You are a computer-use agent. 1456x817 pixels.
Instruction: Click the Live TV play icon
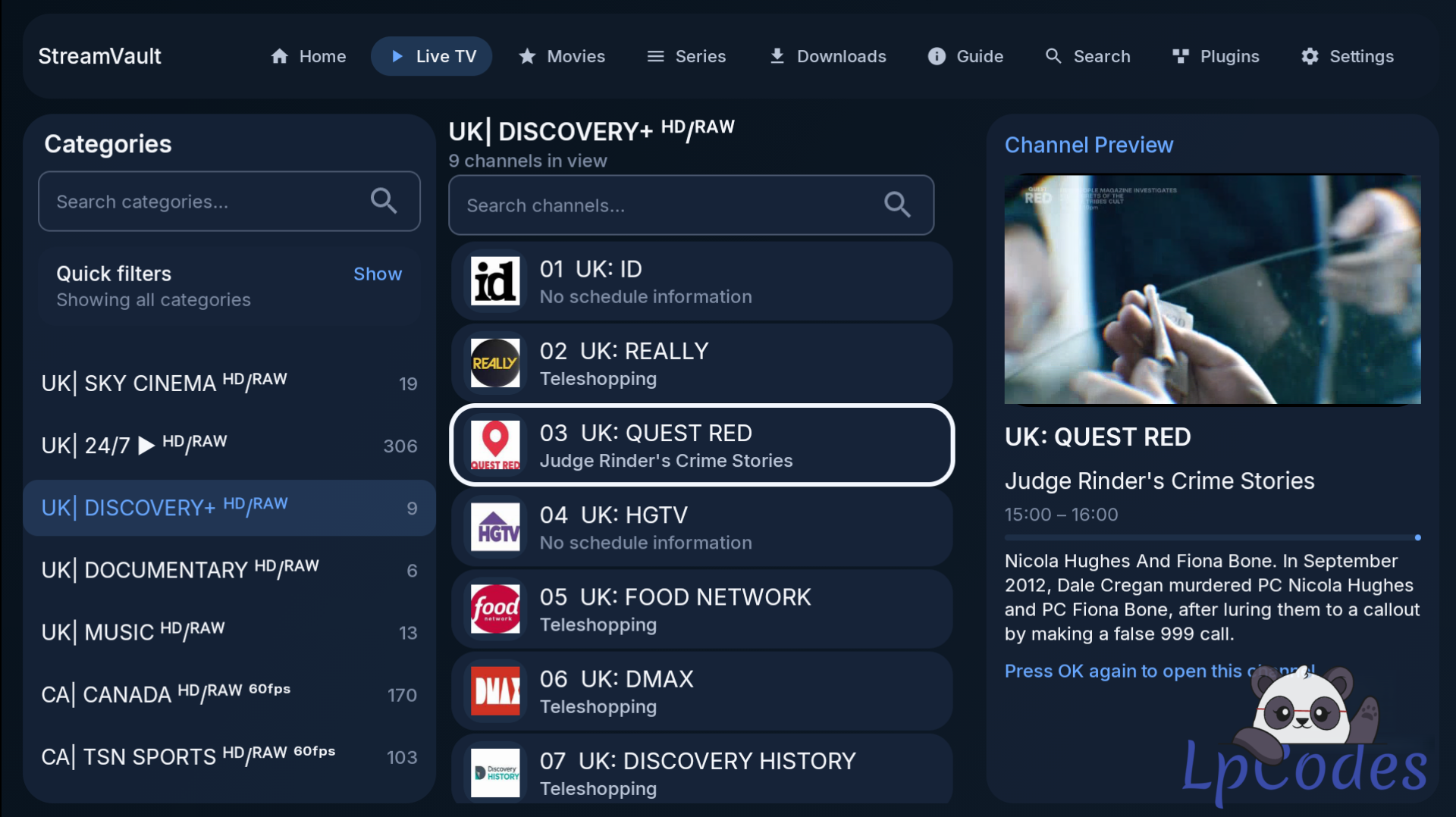(x=397, y=56)
